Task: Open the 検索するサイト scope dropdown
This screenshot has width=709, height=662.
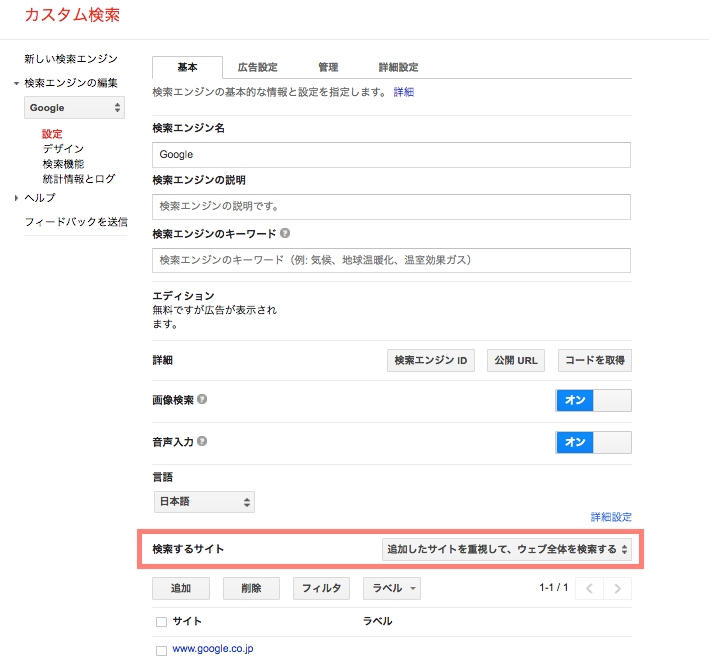Action: pos(506,549)
